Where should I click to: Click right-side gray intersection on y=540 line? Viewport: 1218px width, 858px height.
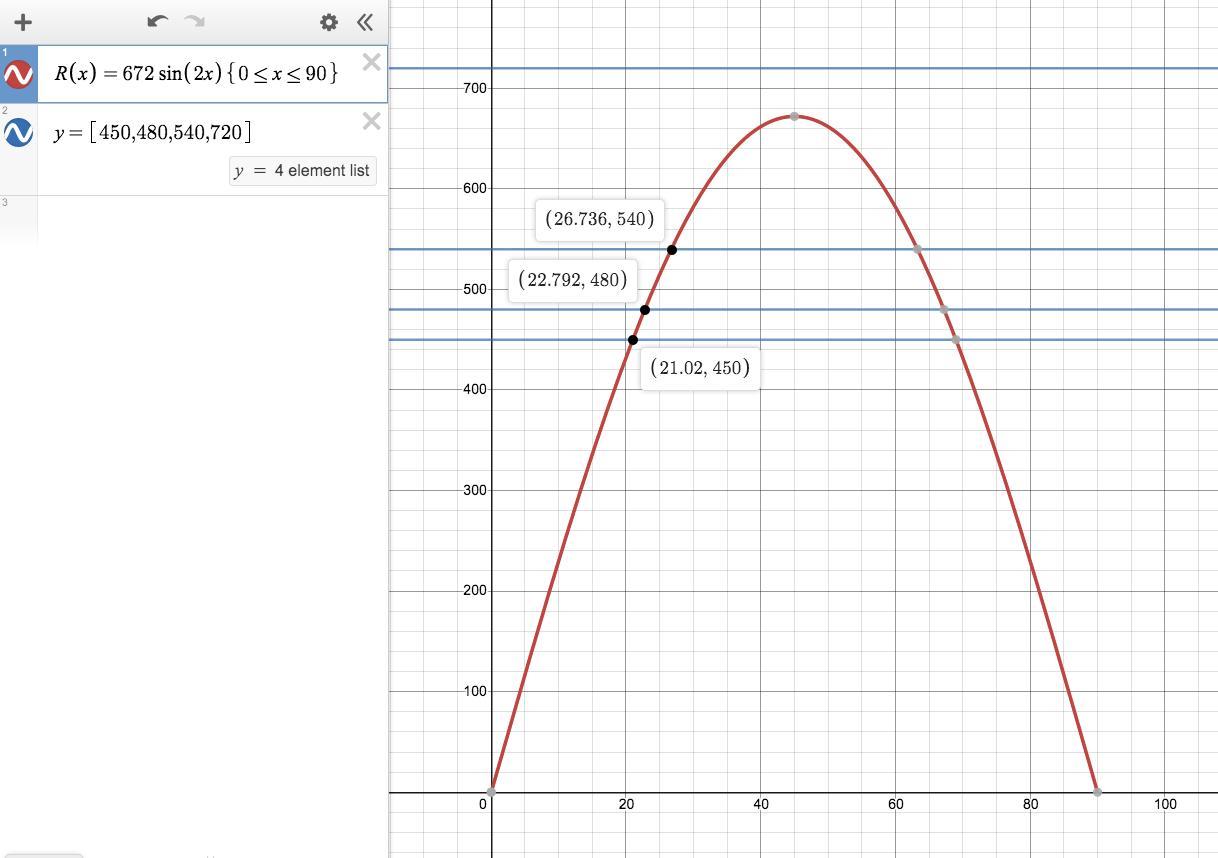click(x=917, y=249)
